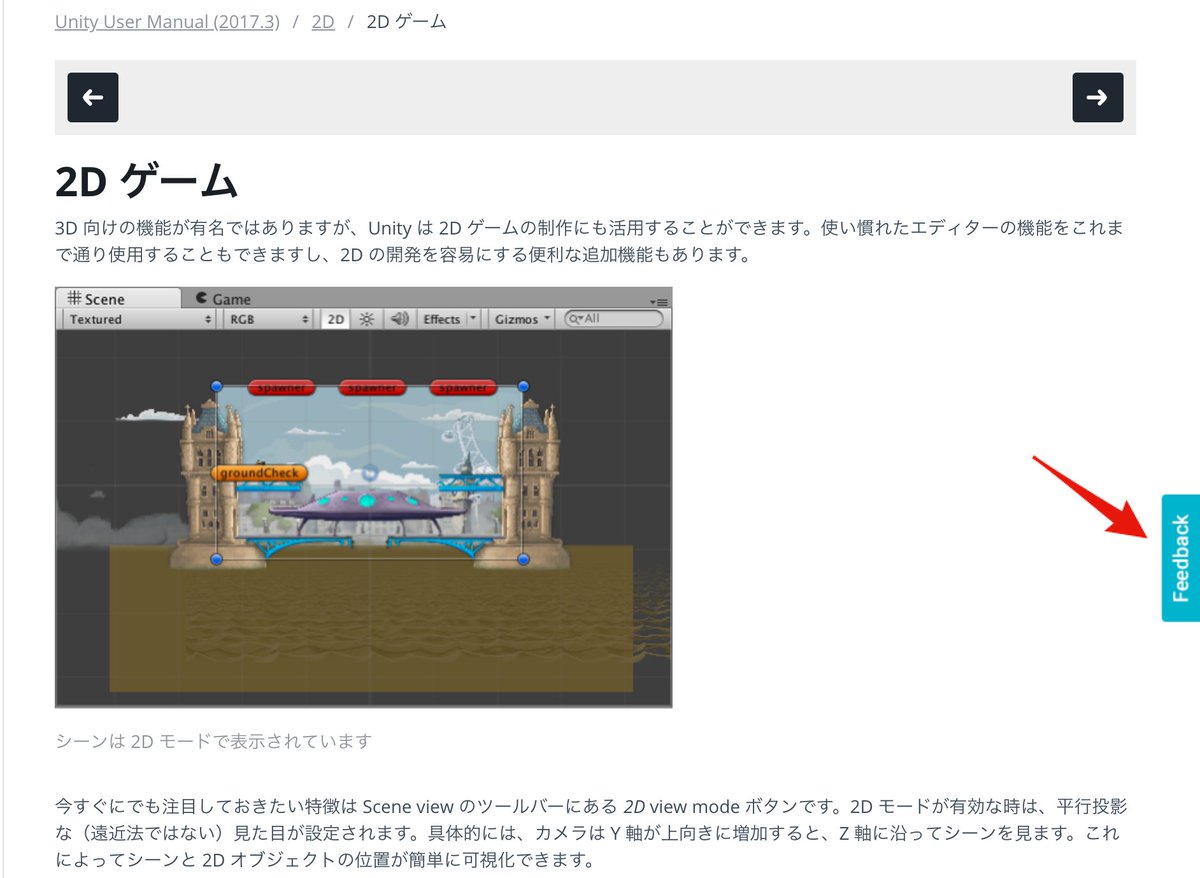Click the caption シーンは 2D モードで表示されています
1200x878 pixels.
click(x=213, y=741)
